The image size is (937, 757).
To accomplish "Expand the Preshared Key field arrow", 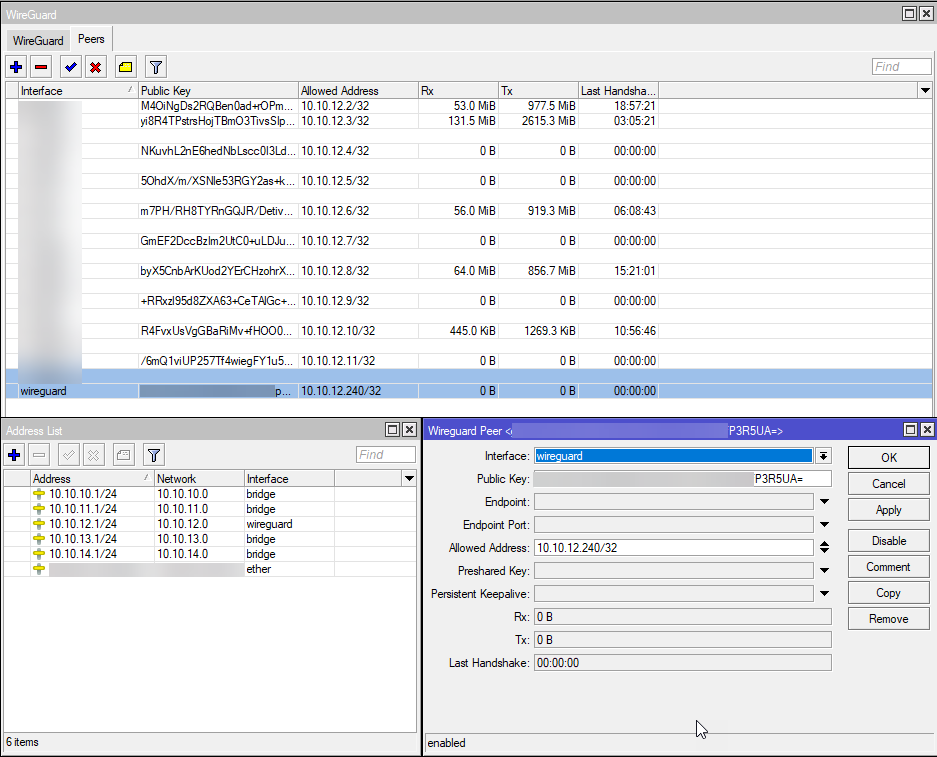I will click(824, 571).
